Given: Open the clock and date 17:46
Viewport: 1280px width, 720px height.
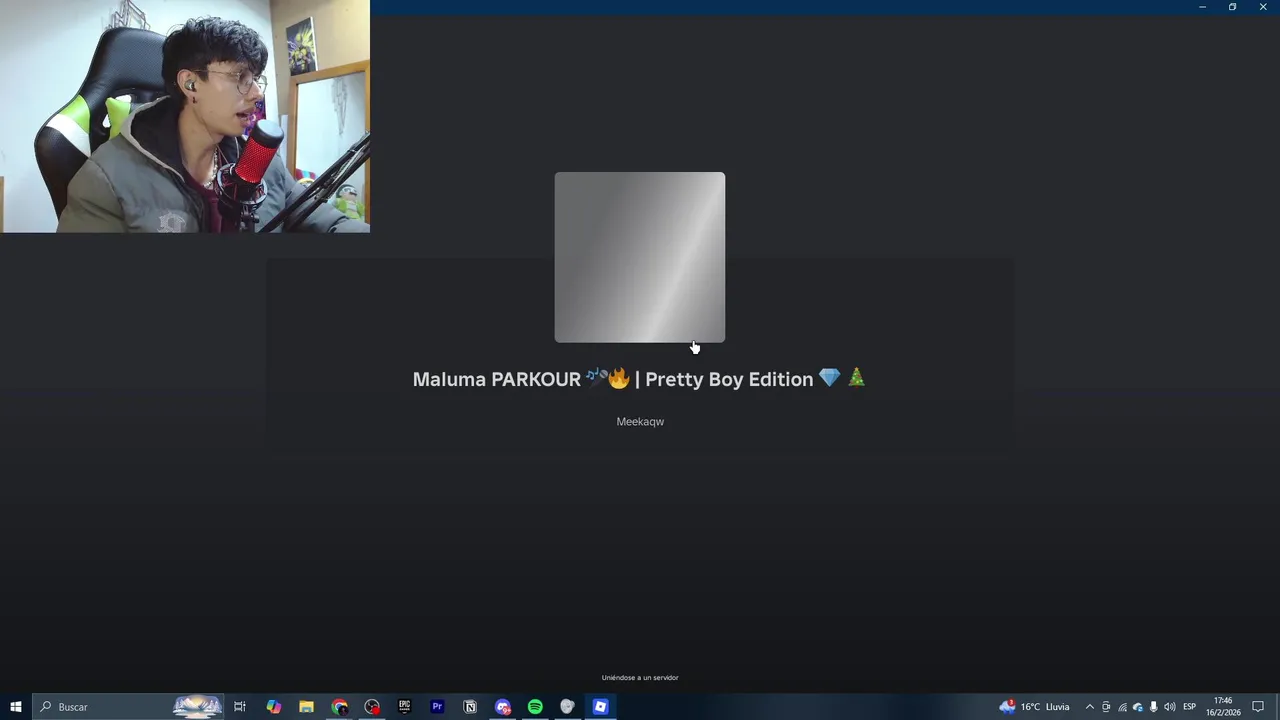Looking at the screenshot, I should click(x=1223, y=707).
